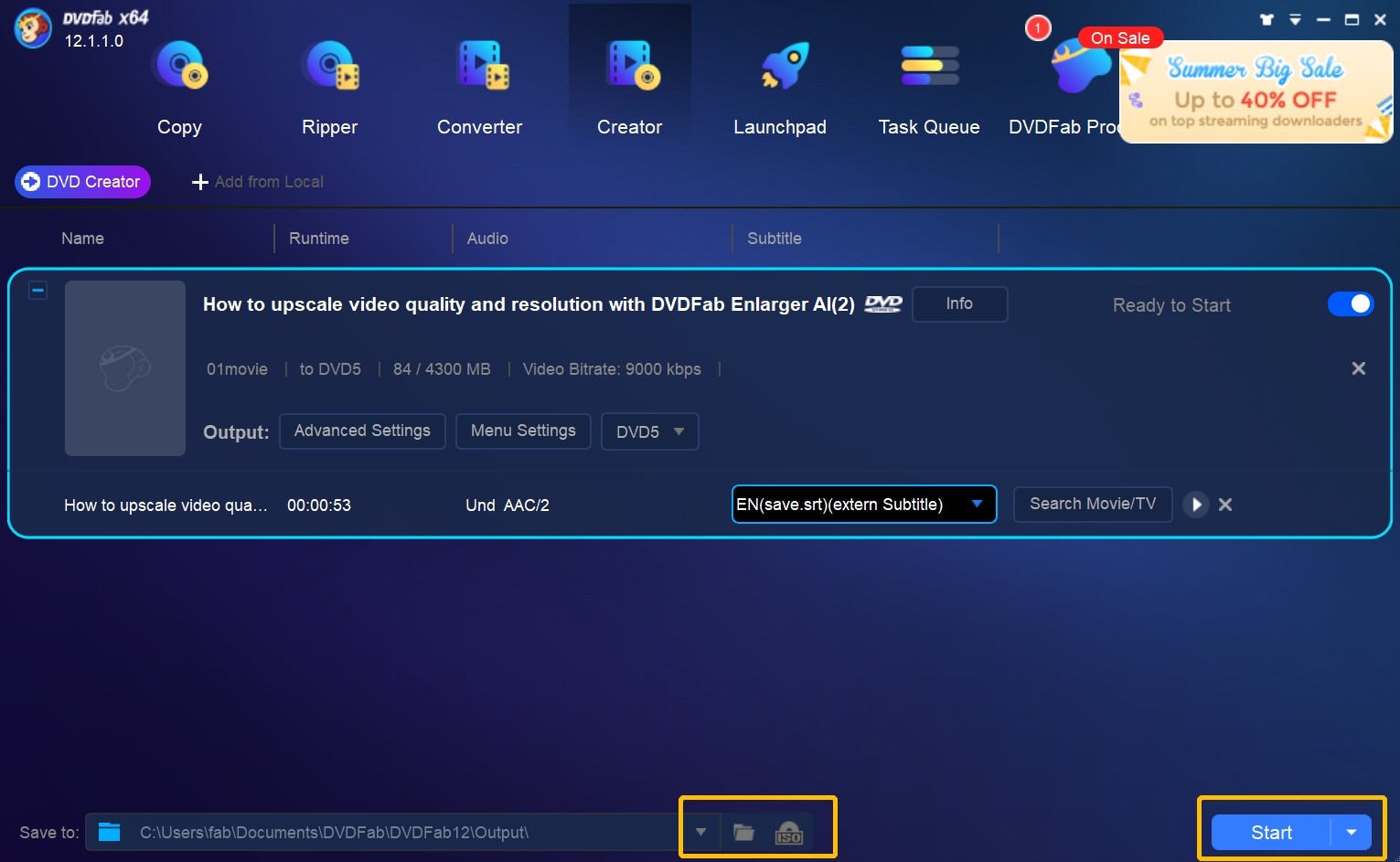Screen dimensions: 1400x862
Task: Open Advanced Settings
Action: [x=362, y=431]
